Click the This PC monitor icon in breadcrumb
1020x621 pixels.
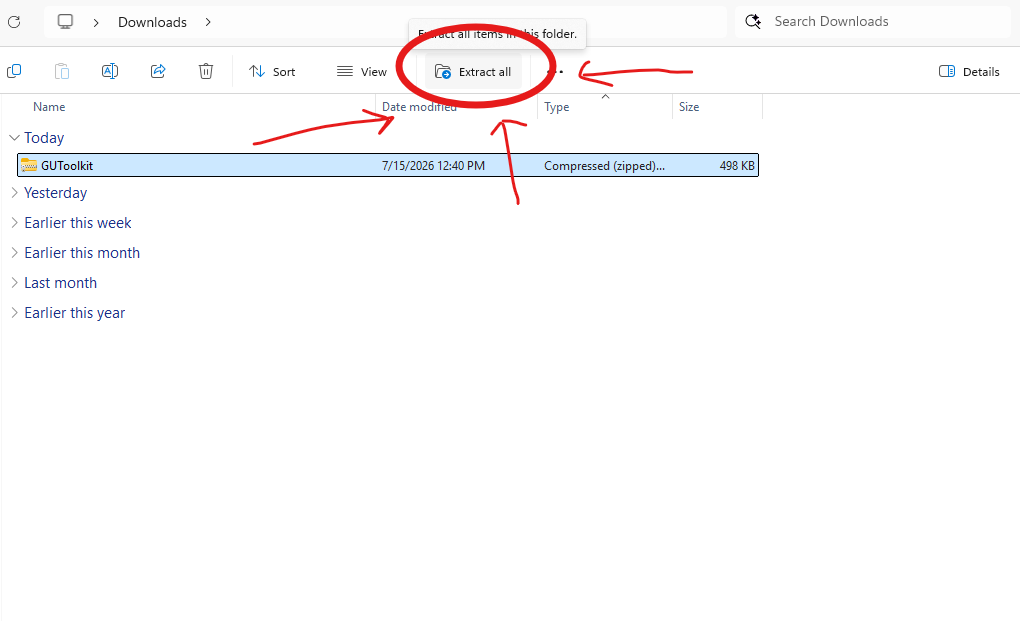click(65, 22)
